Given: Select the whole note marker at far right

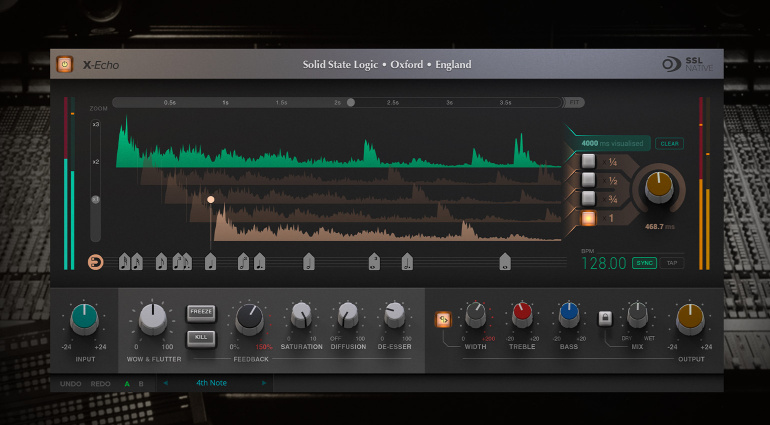Looking at the screenshot, I should (x=505, y=262).
